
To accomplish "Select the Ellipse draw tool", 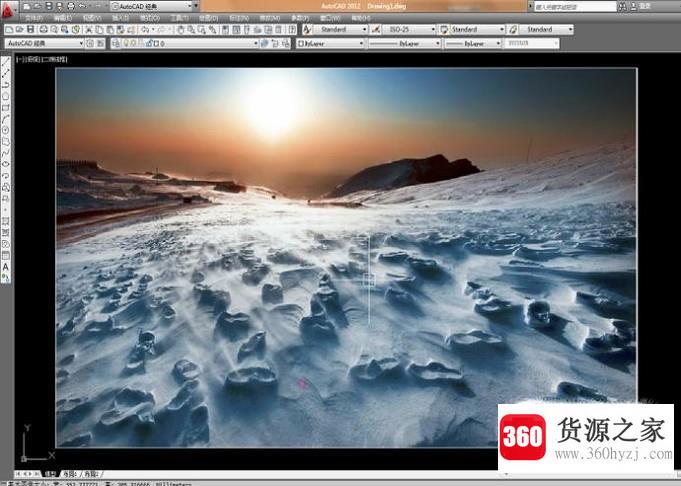I will (6, 164).
